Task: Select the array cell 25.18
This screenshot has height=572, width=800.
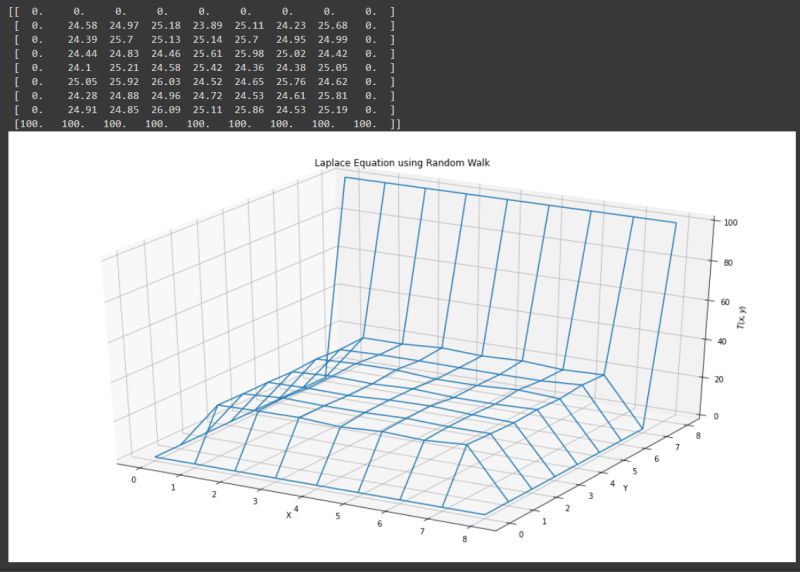Action: click(166, 26)
